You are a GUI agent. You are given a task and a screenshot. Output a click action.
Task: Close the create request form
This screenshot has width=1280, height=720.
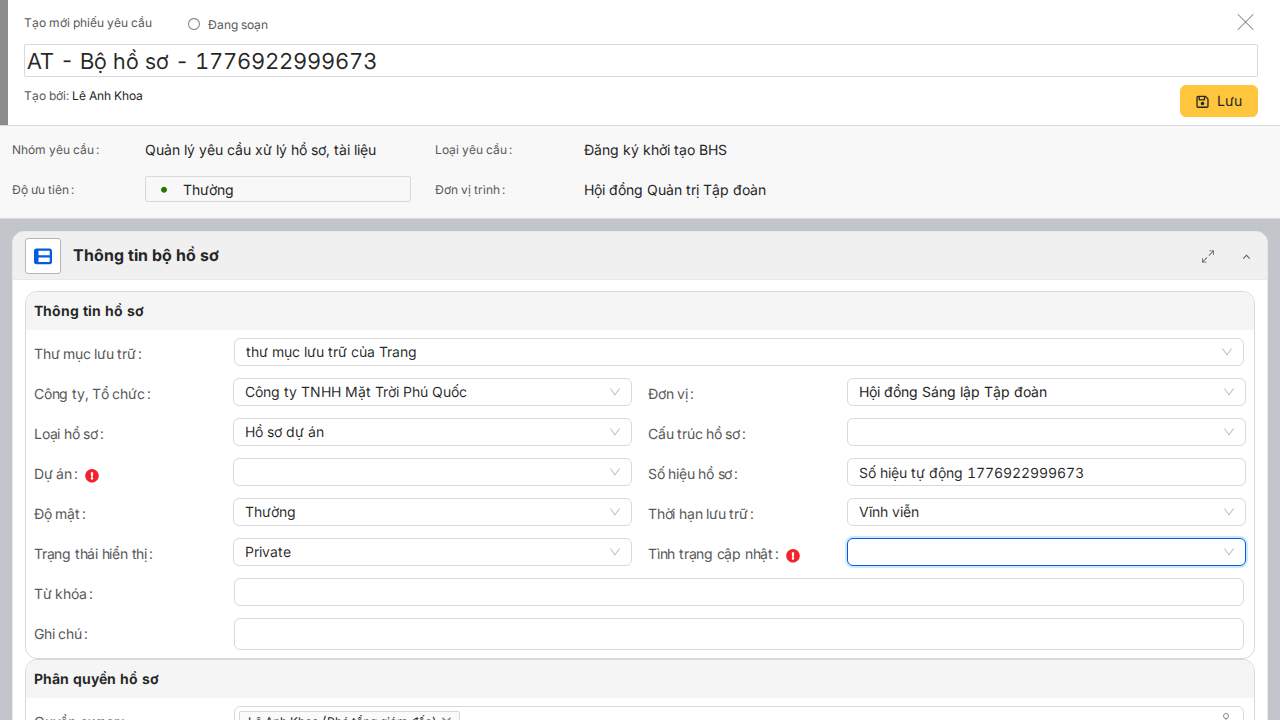tap(1245, 22)
